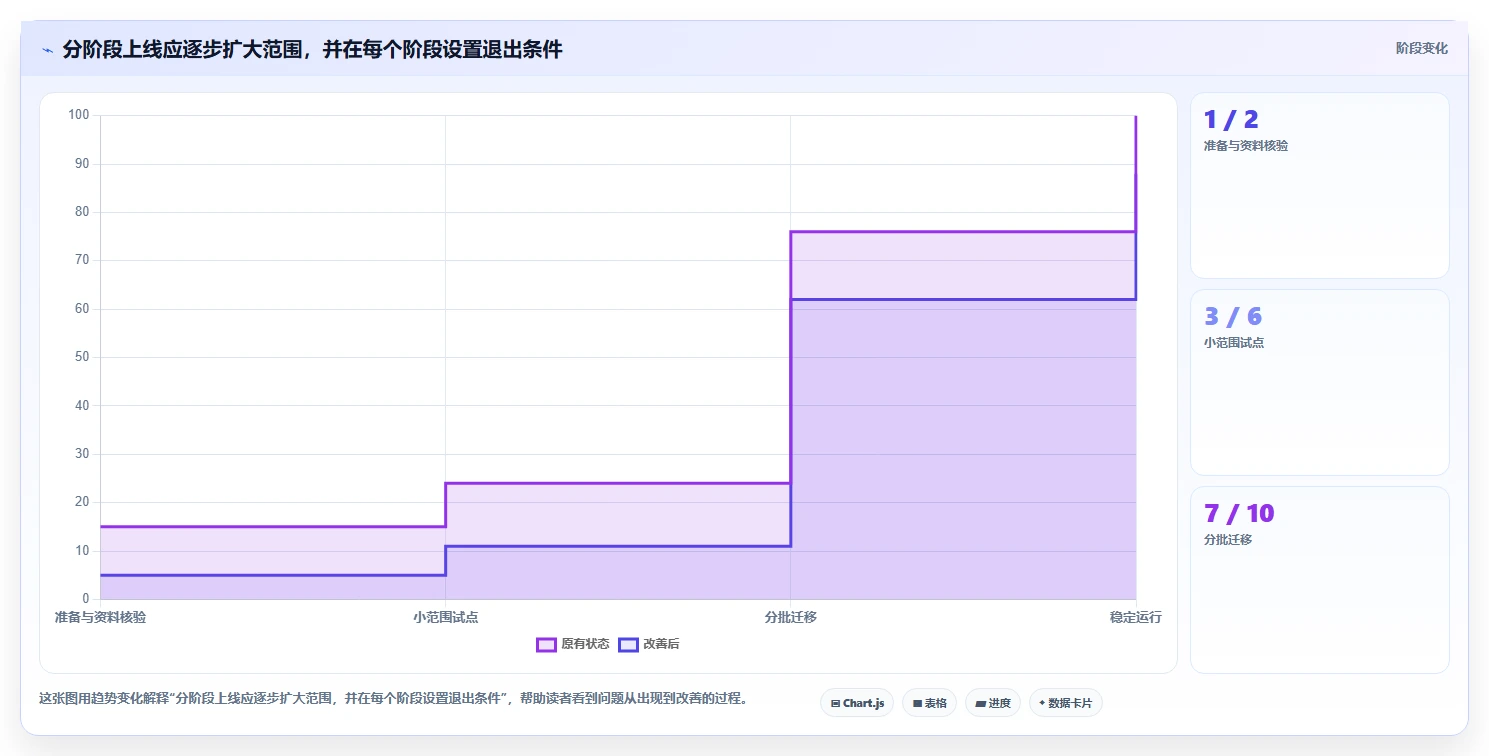Screen dimensions: 1489x756
Task: Click the 稳定运行 x-axis label
Action: [1136, 617]
